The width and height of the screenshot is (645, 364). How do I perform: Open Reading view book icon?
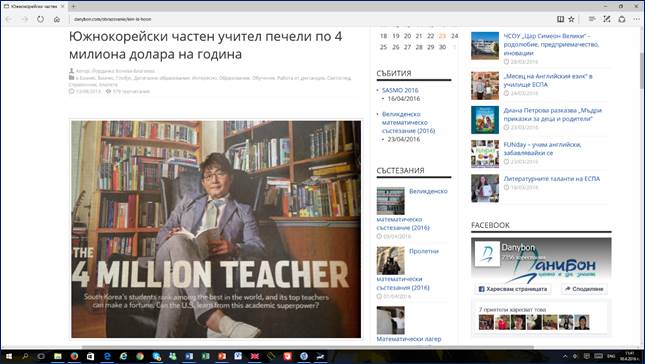pos(560,19)
